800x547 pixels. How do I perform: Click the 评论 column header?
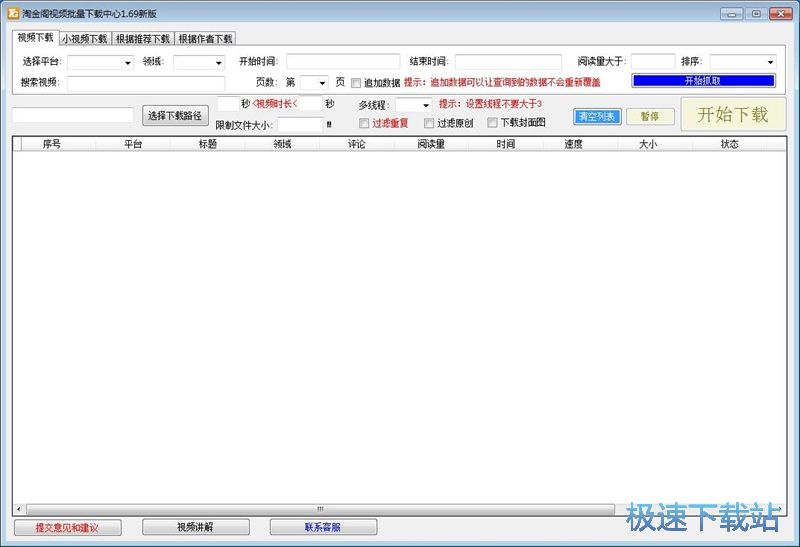tap(357, 144)
